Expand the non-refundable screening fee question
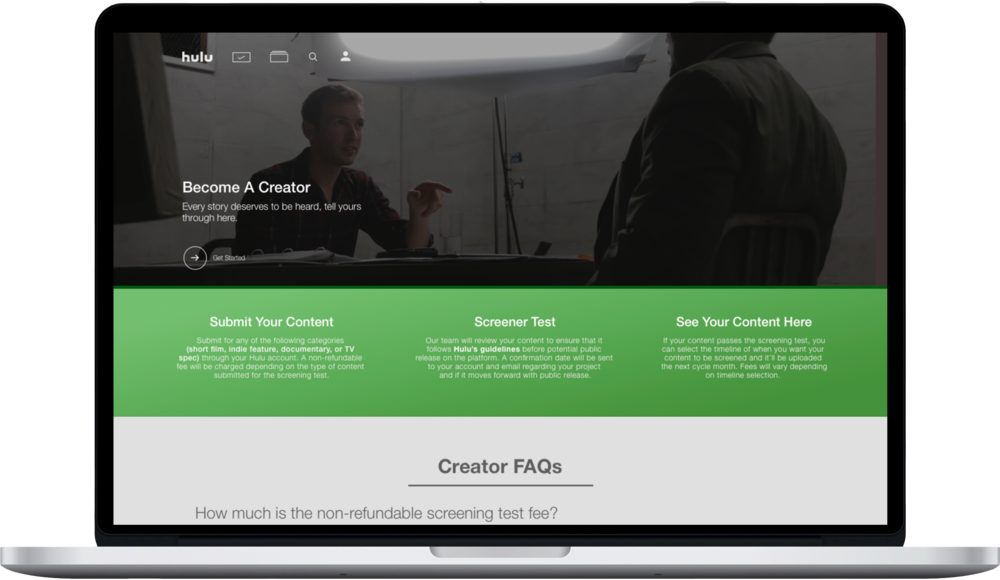The image size is (1000, 580). pyautogui.click(x=376, y=513)
